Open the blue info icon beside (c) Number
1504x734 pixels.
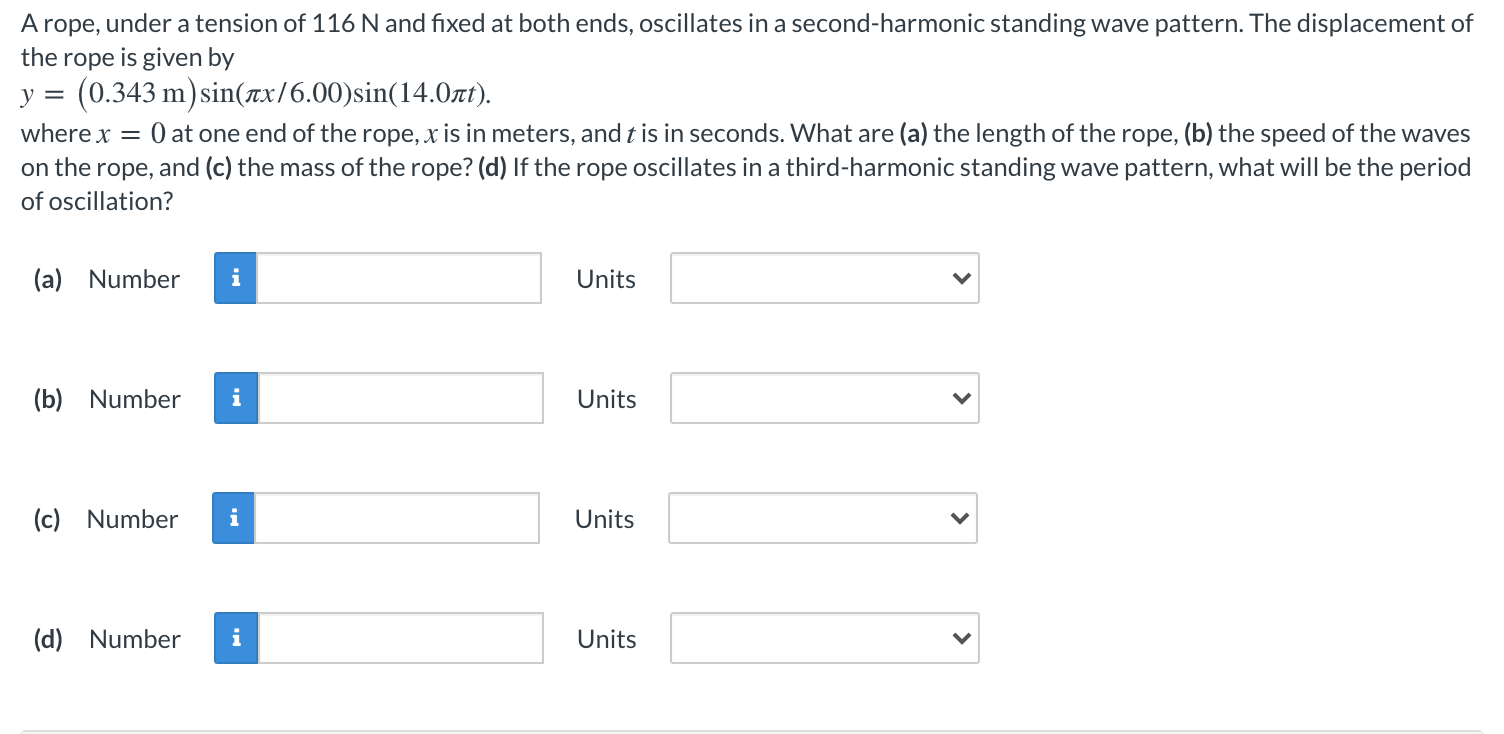[234, 518]
